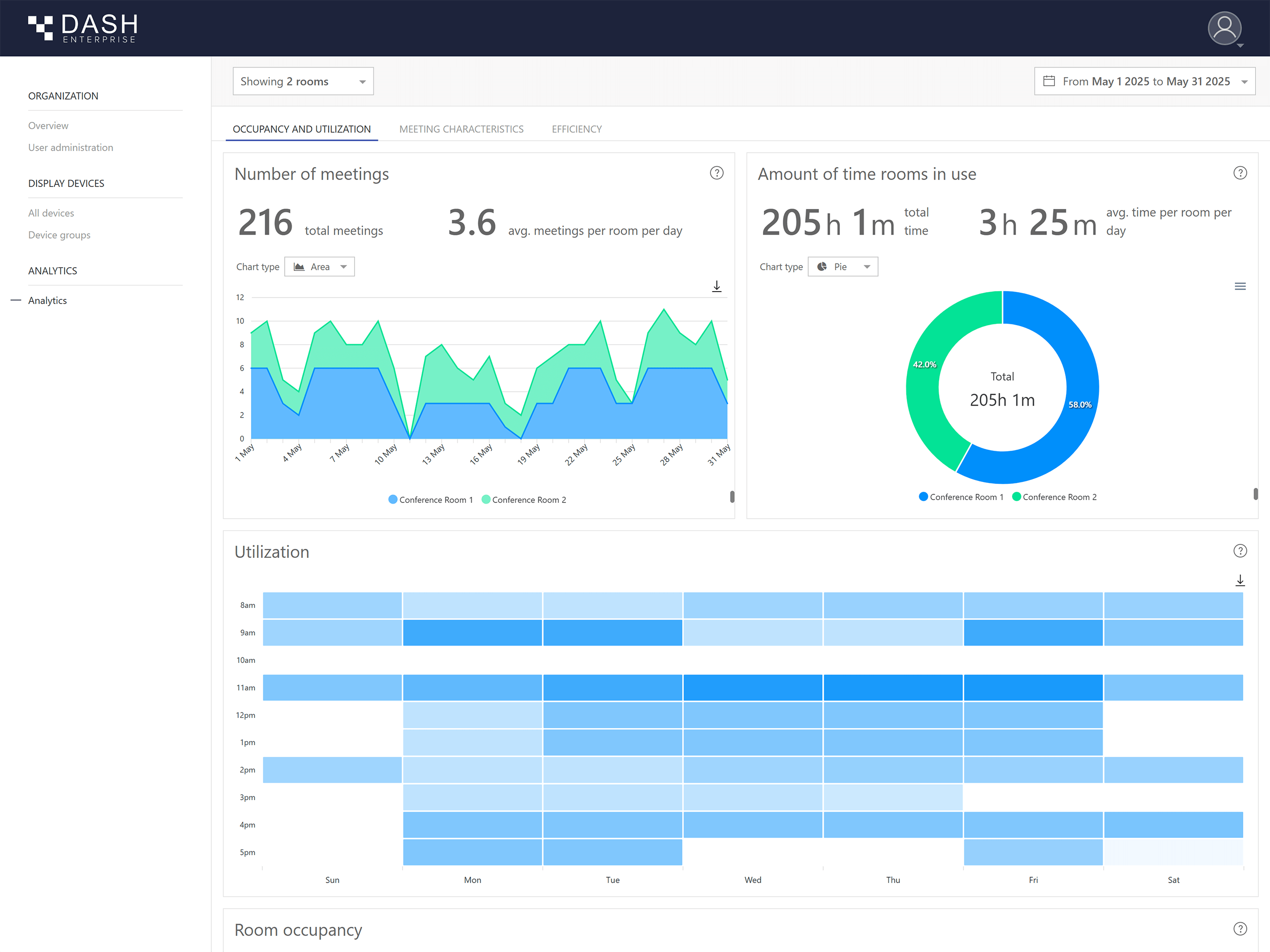Click the time in use panel scrollbar handle
The height and width of the screenshot is (952, 1270).
coord(1256,493)
